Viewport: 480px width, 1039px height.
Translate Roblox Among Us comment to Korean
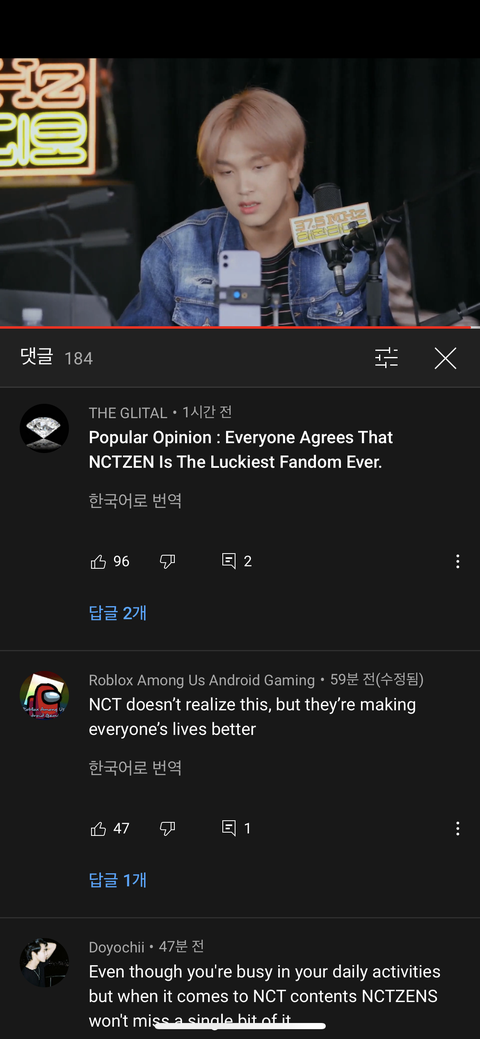click(x=135, y=768)
